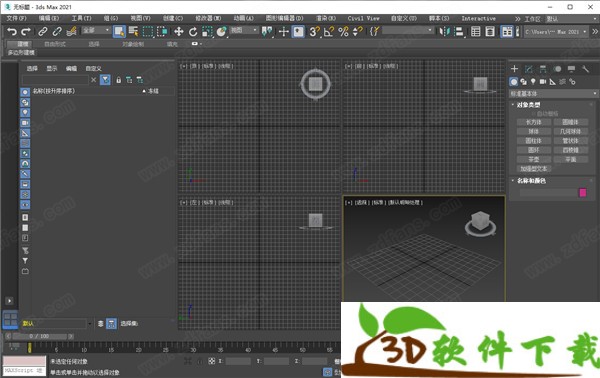Image resolution: width=600 pixels, height=378 pixels.
Task: Click the 加强型文本 TextPlus button
Action: (533, 169)
